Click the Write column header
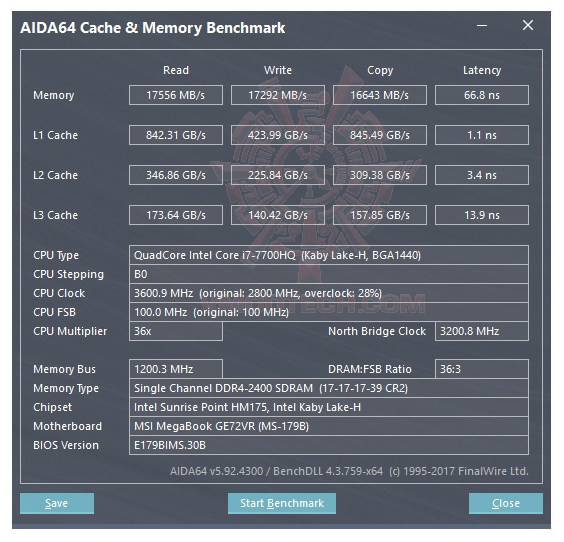The width and height of the screenshot is (564, 542). pyautogui.click(x=278, y=70)
